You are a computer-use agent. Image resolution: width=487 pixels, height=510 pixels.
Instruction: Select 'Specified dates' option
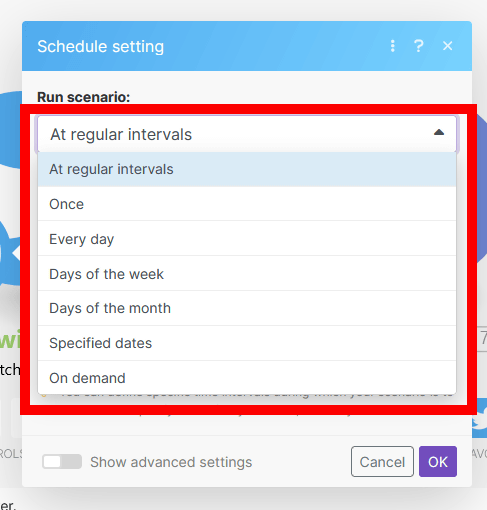[x=247, y=343]
